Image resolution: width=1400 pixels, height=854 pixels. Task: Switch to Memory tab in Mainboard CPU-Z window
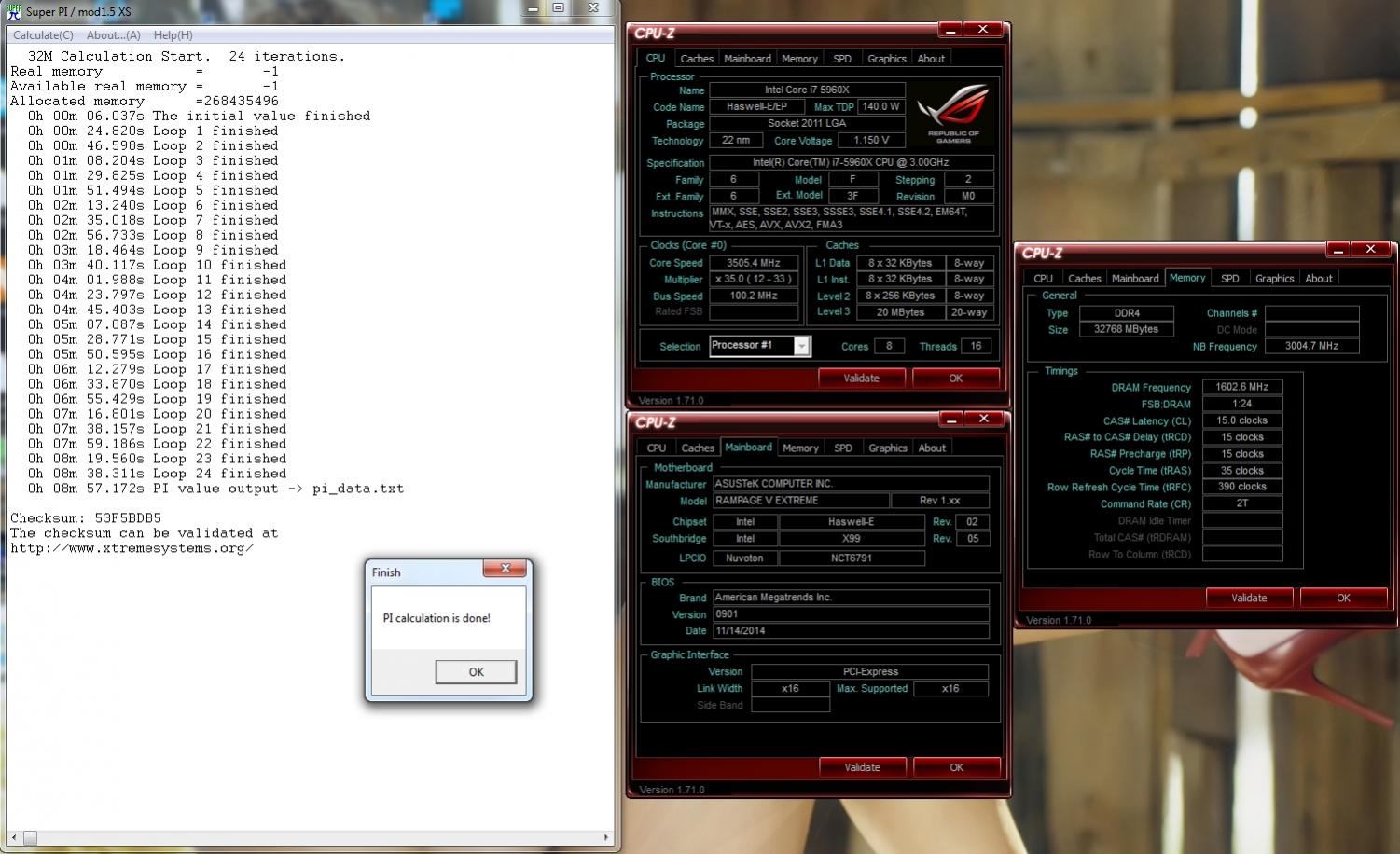[800, 448]
